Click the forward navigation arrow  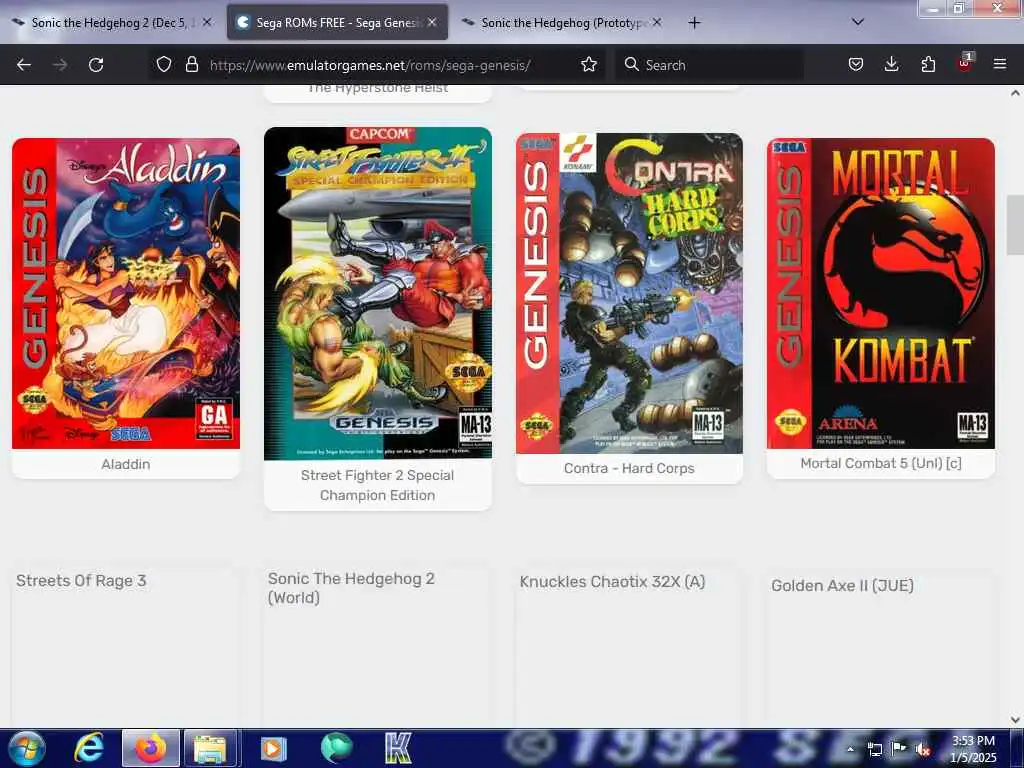point(60,65)
